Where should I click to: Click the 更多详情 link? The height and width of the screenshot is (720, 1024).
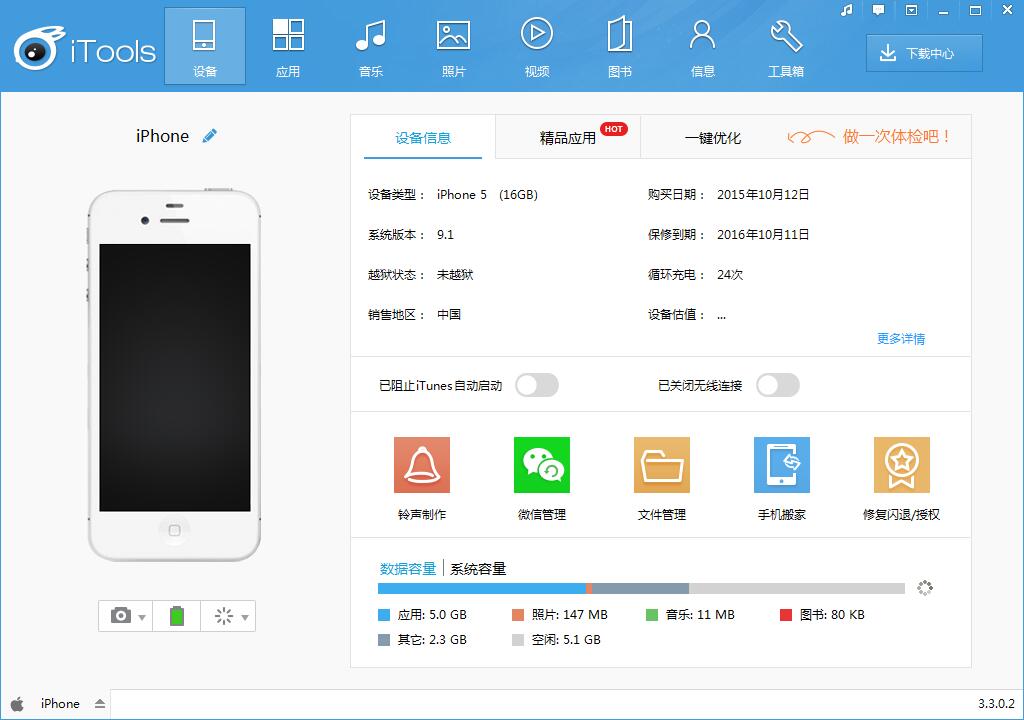(900, 339)
